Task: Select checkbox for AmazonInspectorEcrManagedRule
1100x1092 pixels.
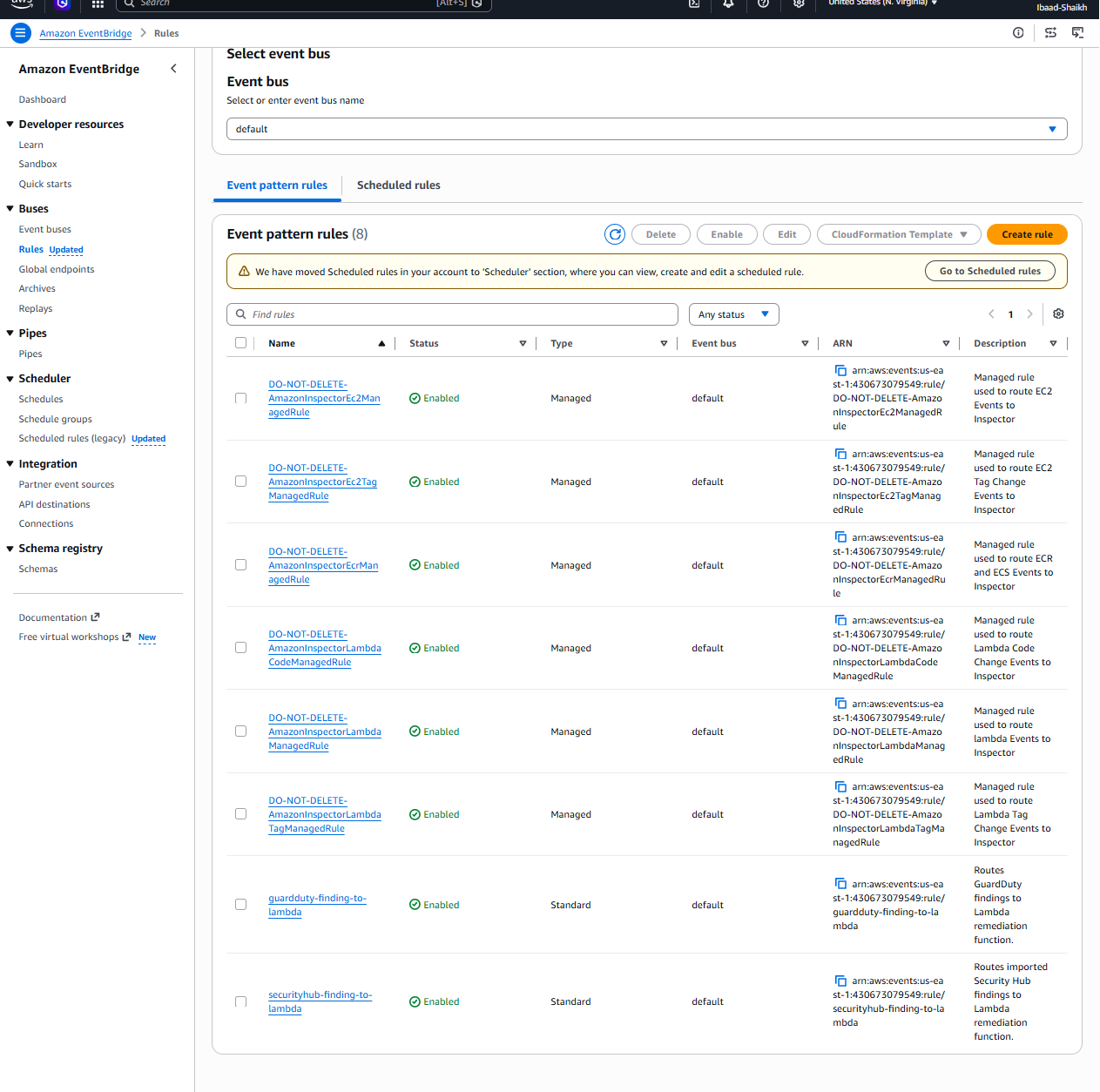Action: (240, 564)
